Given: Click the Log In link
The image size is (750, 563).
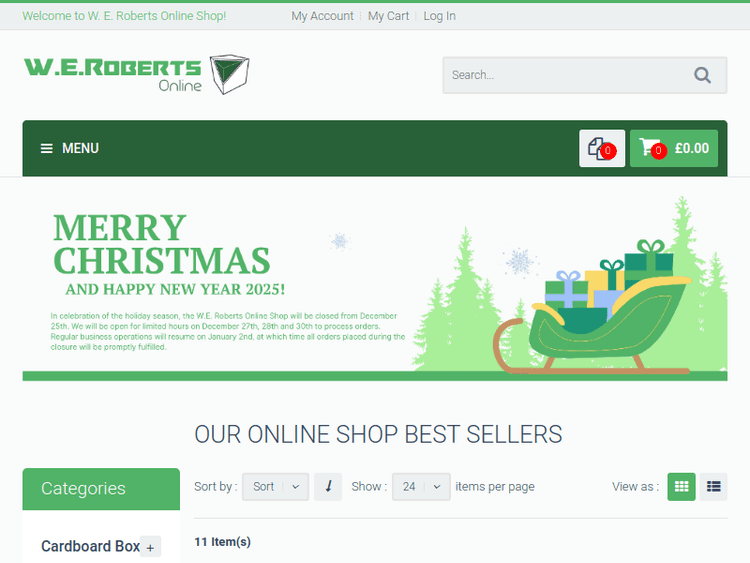Looking at the screenshot, I should click(x=440, y=16).
